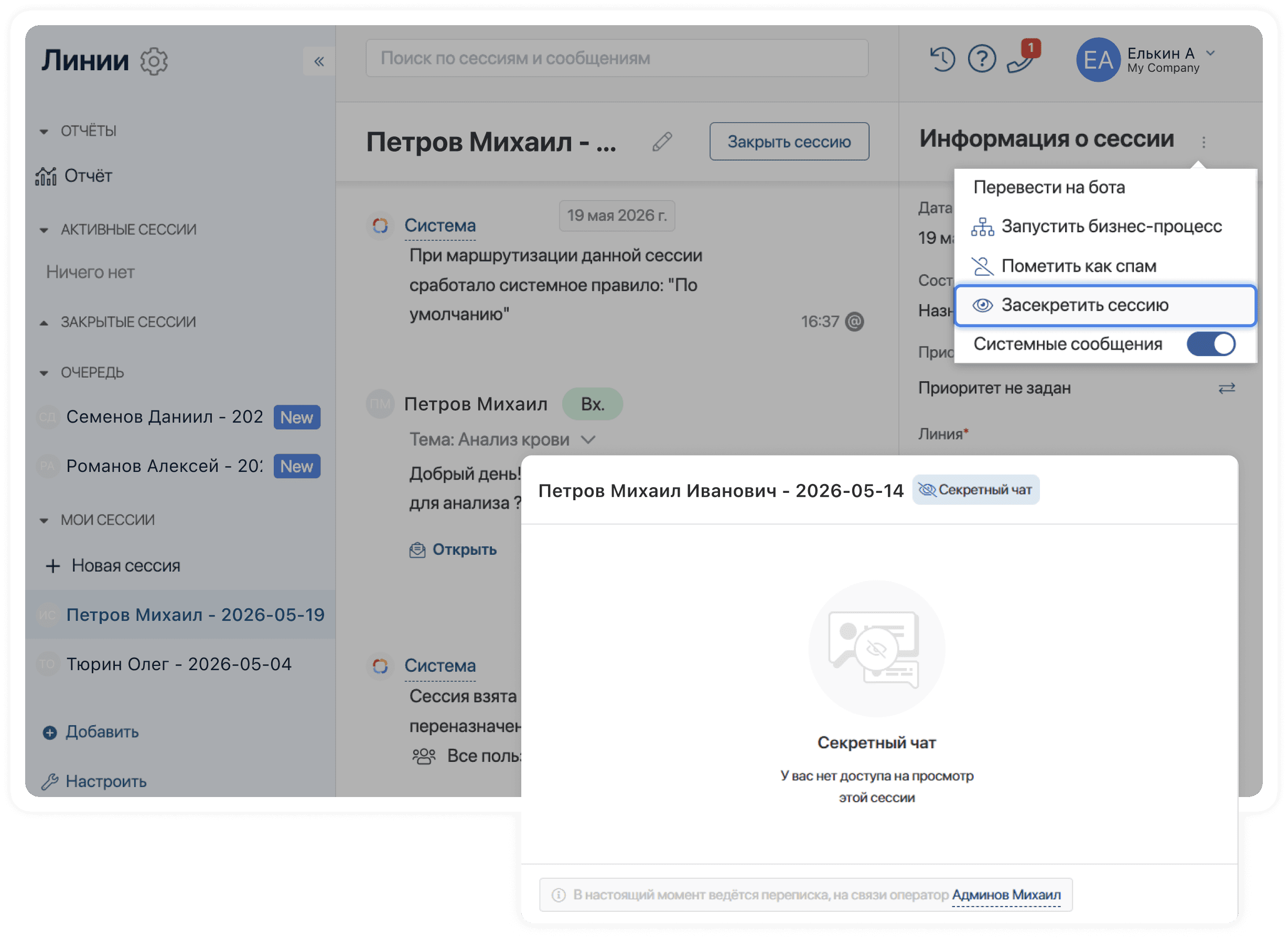The height and width of the screenshot is (947, 1288).
Task: Click the Добавить plus circle icon
Action: (x=50, y=733)
